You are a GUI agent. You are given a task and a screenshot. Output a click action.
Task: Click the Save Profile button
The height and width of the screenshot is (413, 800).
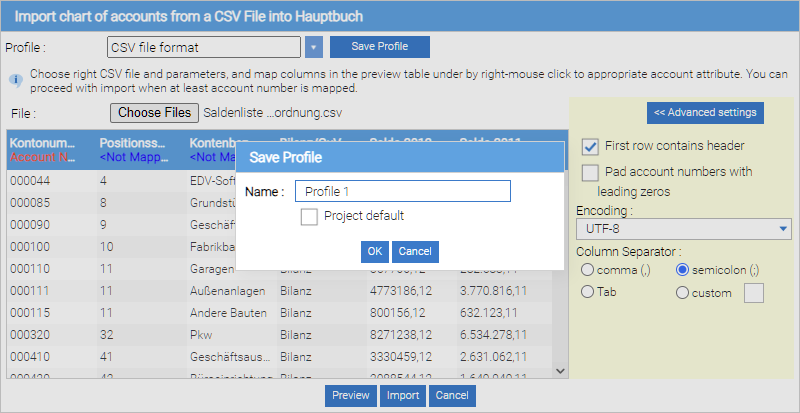coord(379,47)
